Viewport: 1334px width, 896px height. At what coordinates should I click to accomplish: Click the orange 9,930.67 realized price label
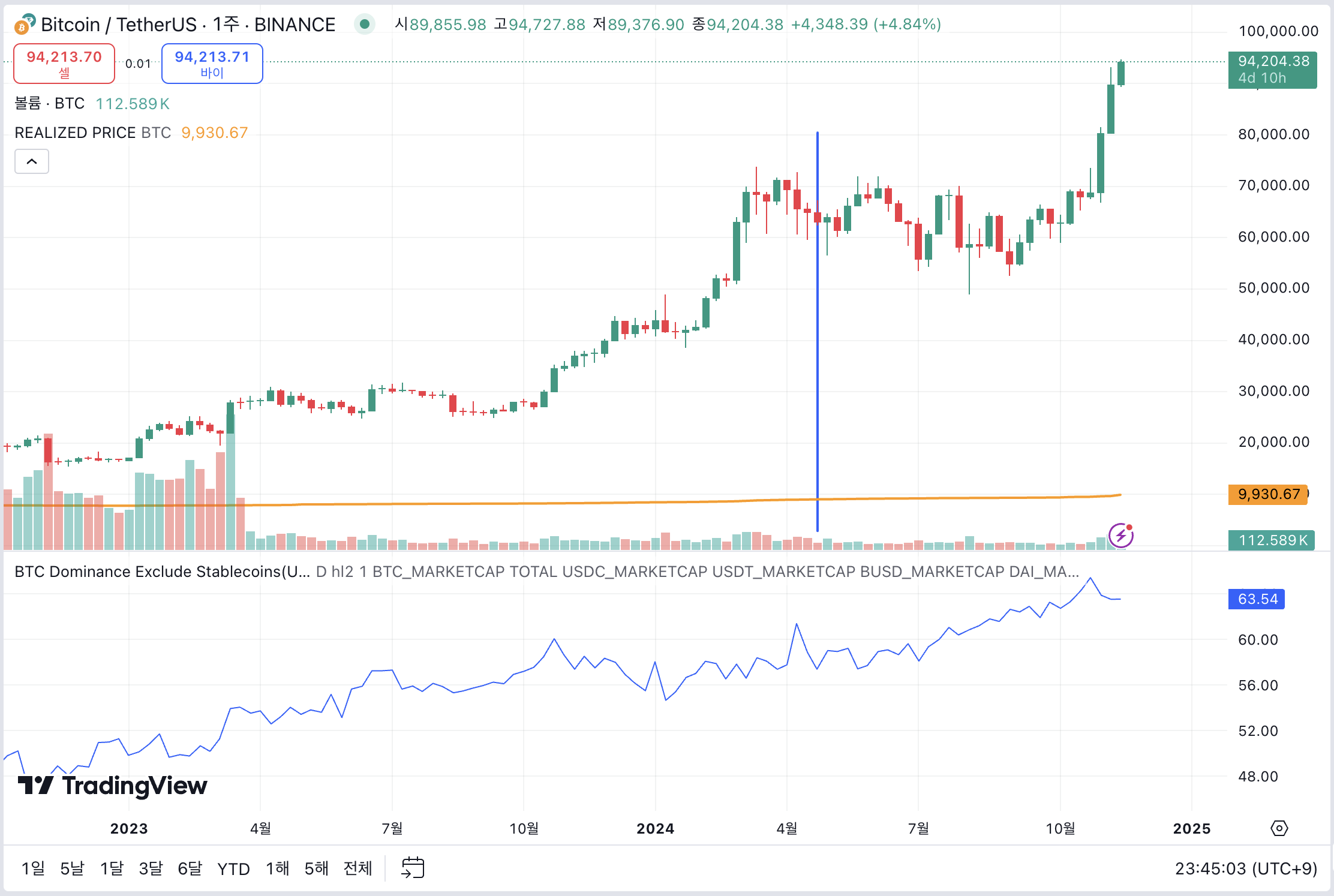1268,494
